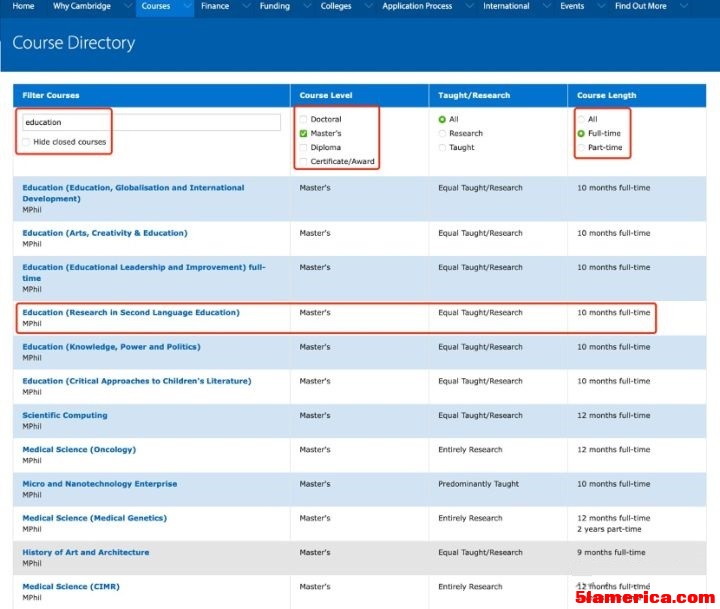Viewport: 720px width, 609px height.
Task: Click "2 years part-time" length text
Action: click(609, 530)
